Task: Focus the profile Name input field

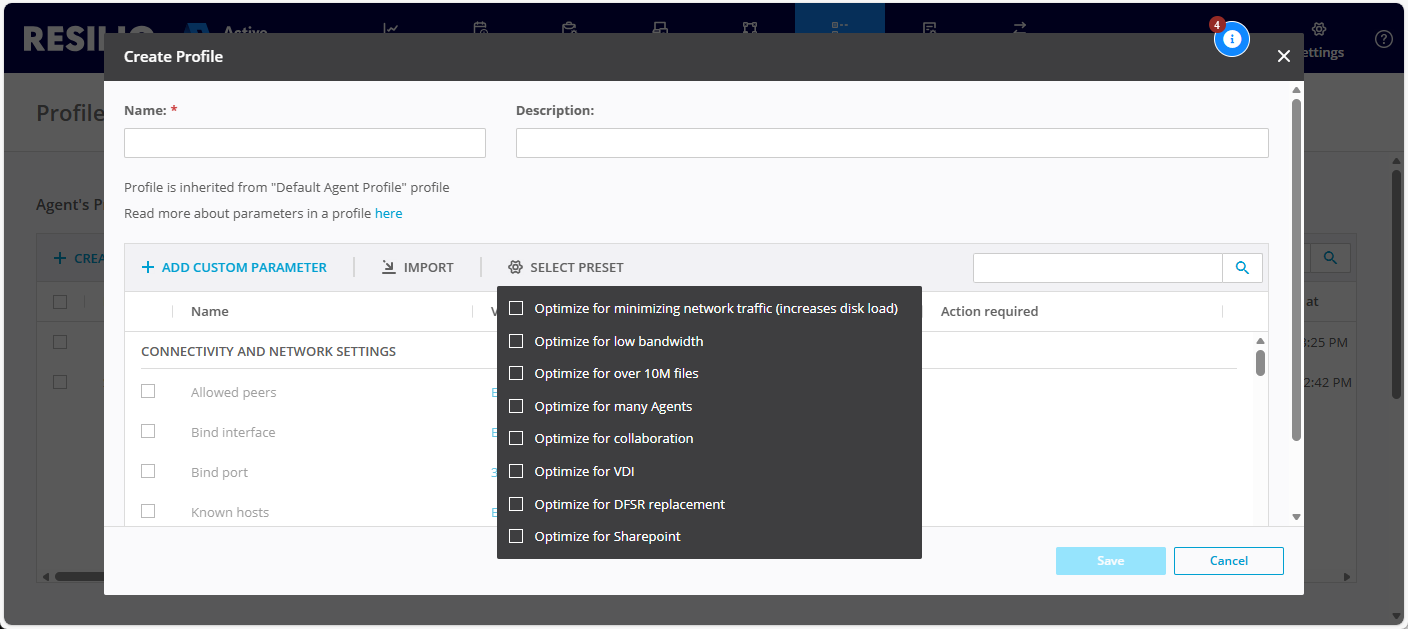Action: pyautogui.click(x=305, y=143)
